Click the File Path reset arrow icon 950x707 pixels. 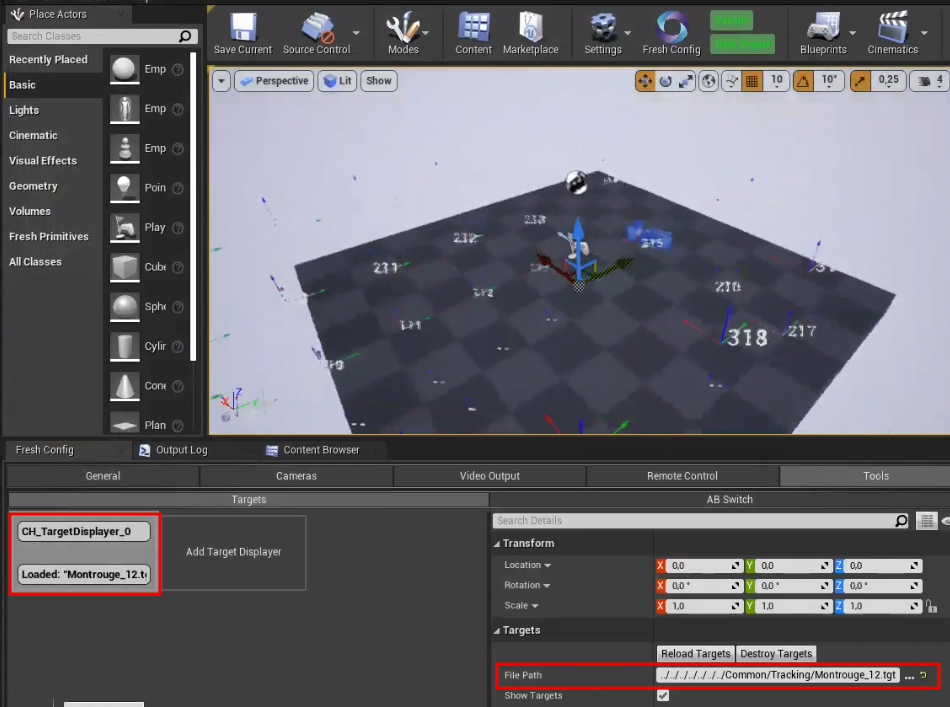(923, 675)
